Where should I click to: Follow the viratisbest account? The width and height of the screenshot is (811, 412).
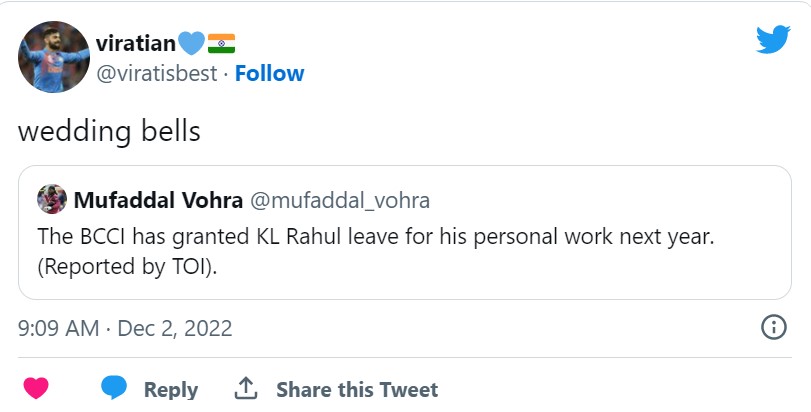click(x=270, y=74)
